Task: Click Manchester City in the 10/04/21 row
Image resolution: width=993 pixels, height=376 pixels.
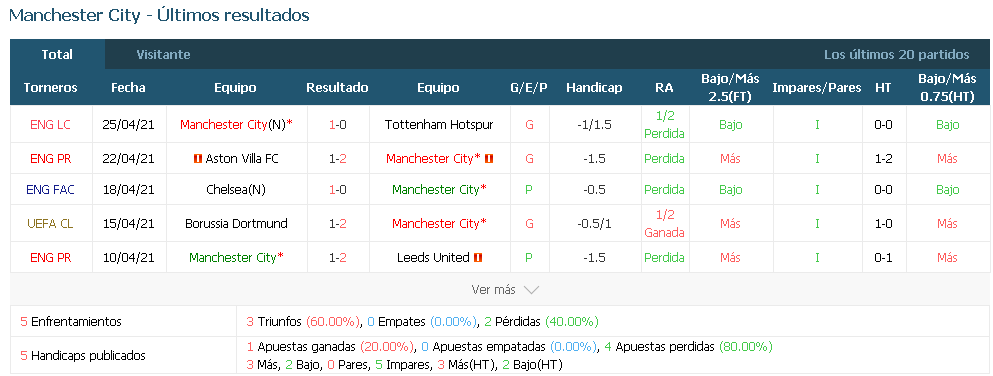Action: pos(233,258)
